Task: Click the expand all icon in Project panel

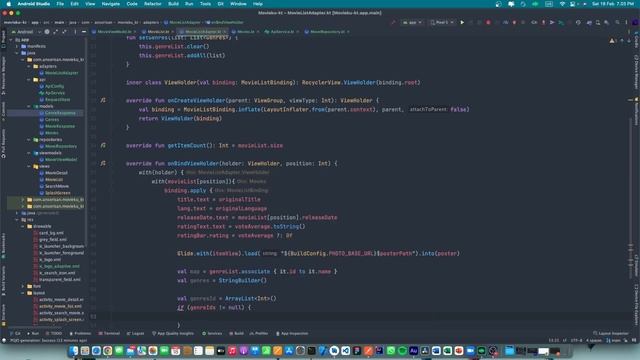Action: [x=56, y=31]
